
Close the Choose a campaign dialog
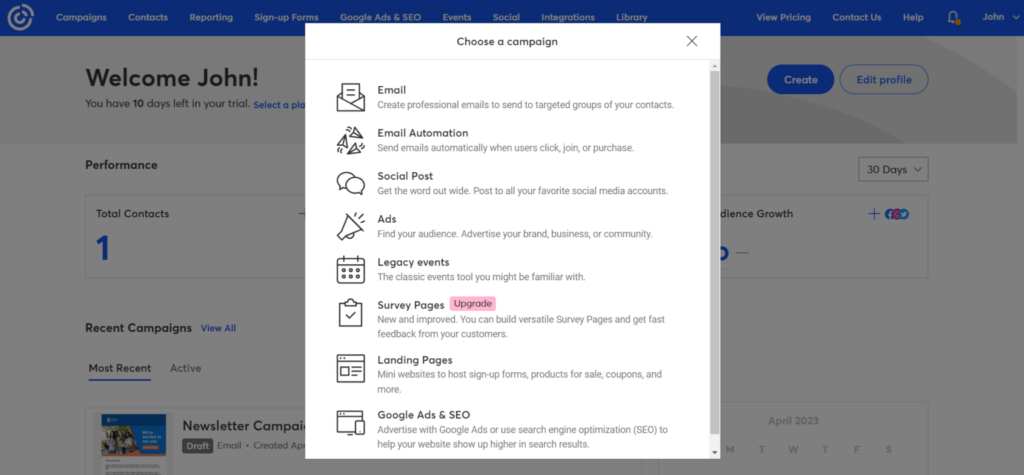pyautogui.click(x=691, y=41)
